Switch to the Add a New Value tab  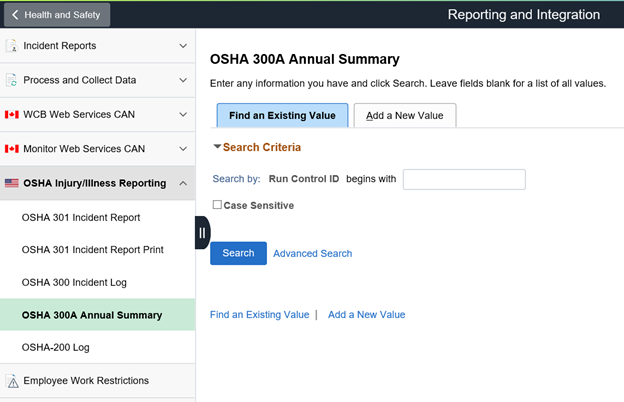click(405, 116)
